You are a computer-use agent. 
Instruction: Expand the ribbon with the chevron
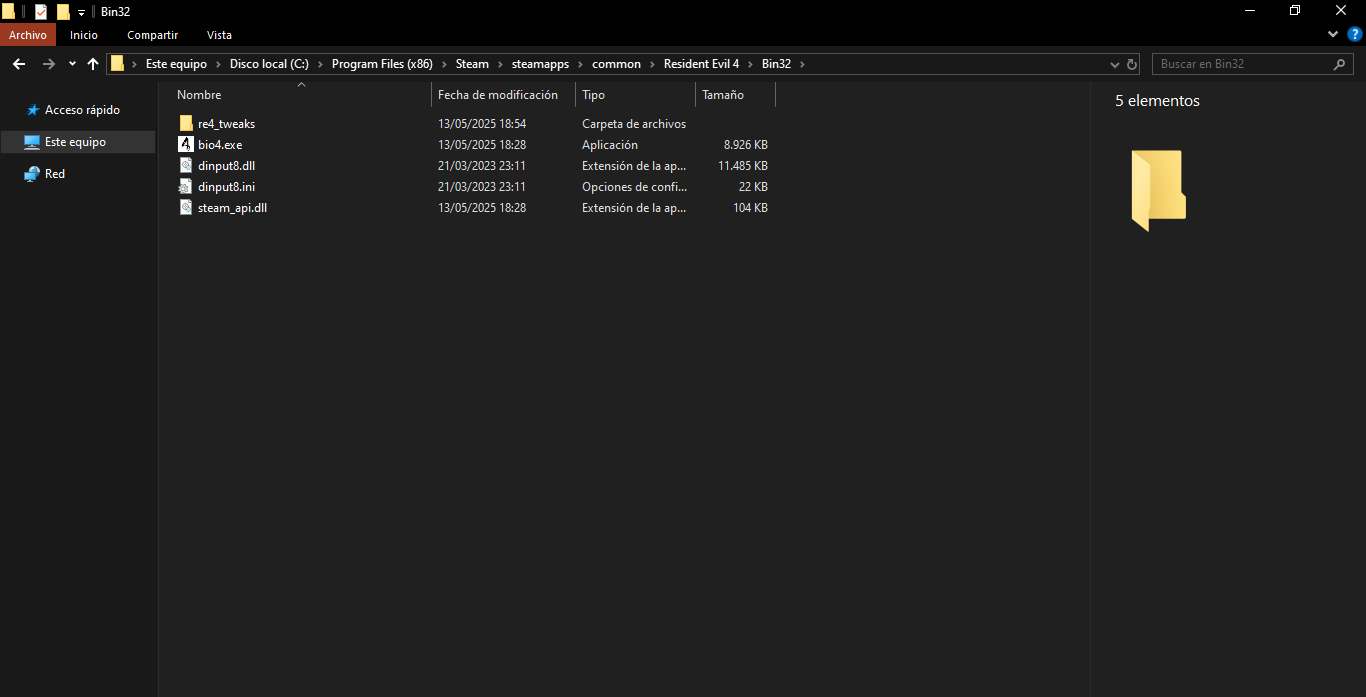pos(1333,34)
